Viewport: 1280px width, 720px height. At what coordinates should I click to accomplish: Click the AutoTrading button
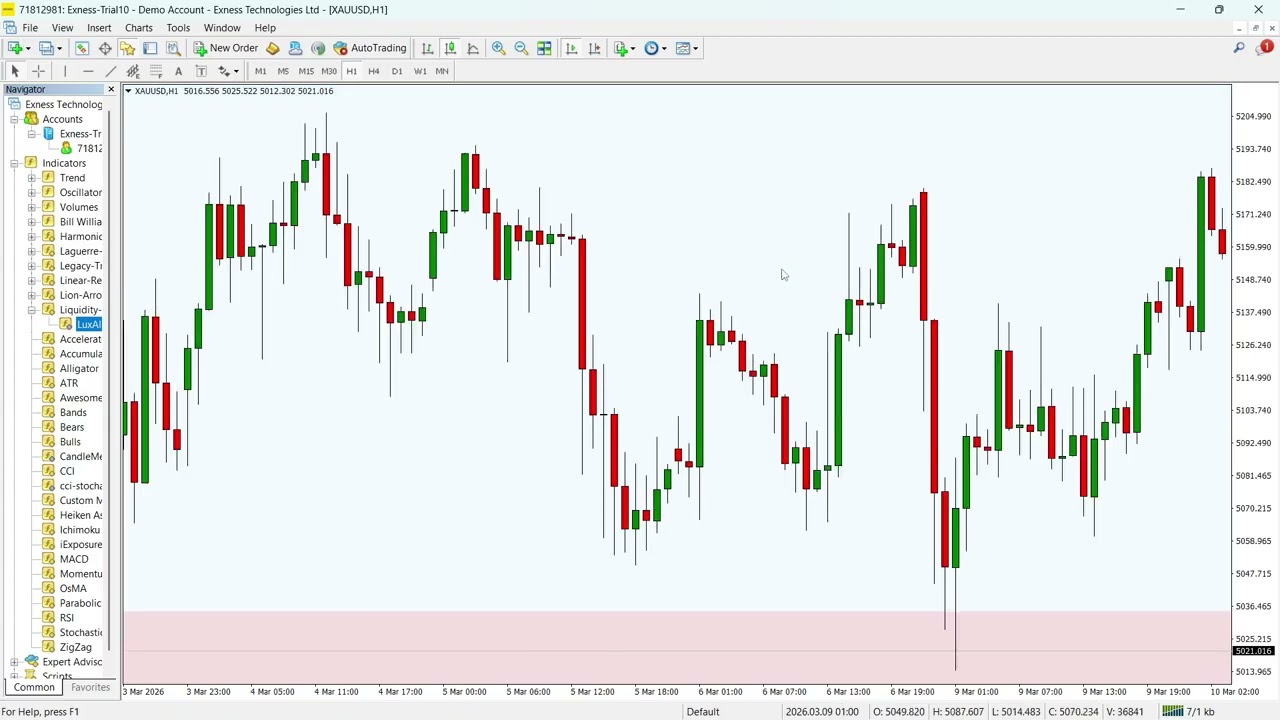(370, 48)
